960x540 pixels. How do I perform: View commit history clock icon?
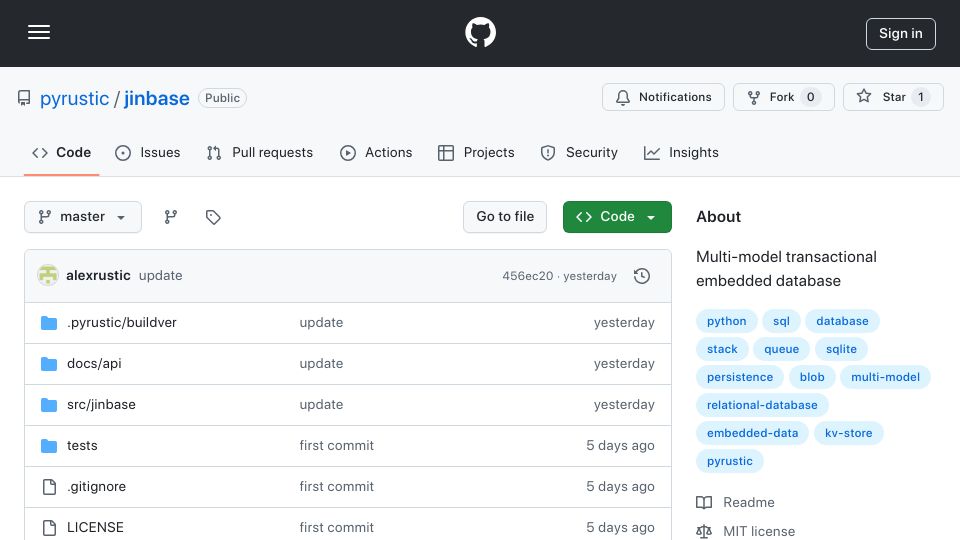point(642,276)
